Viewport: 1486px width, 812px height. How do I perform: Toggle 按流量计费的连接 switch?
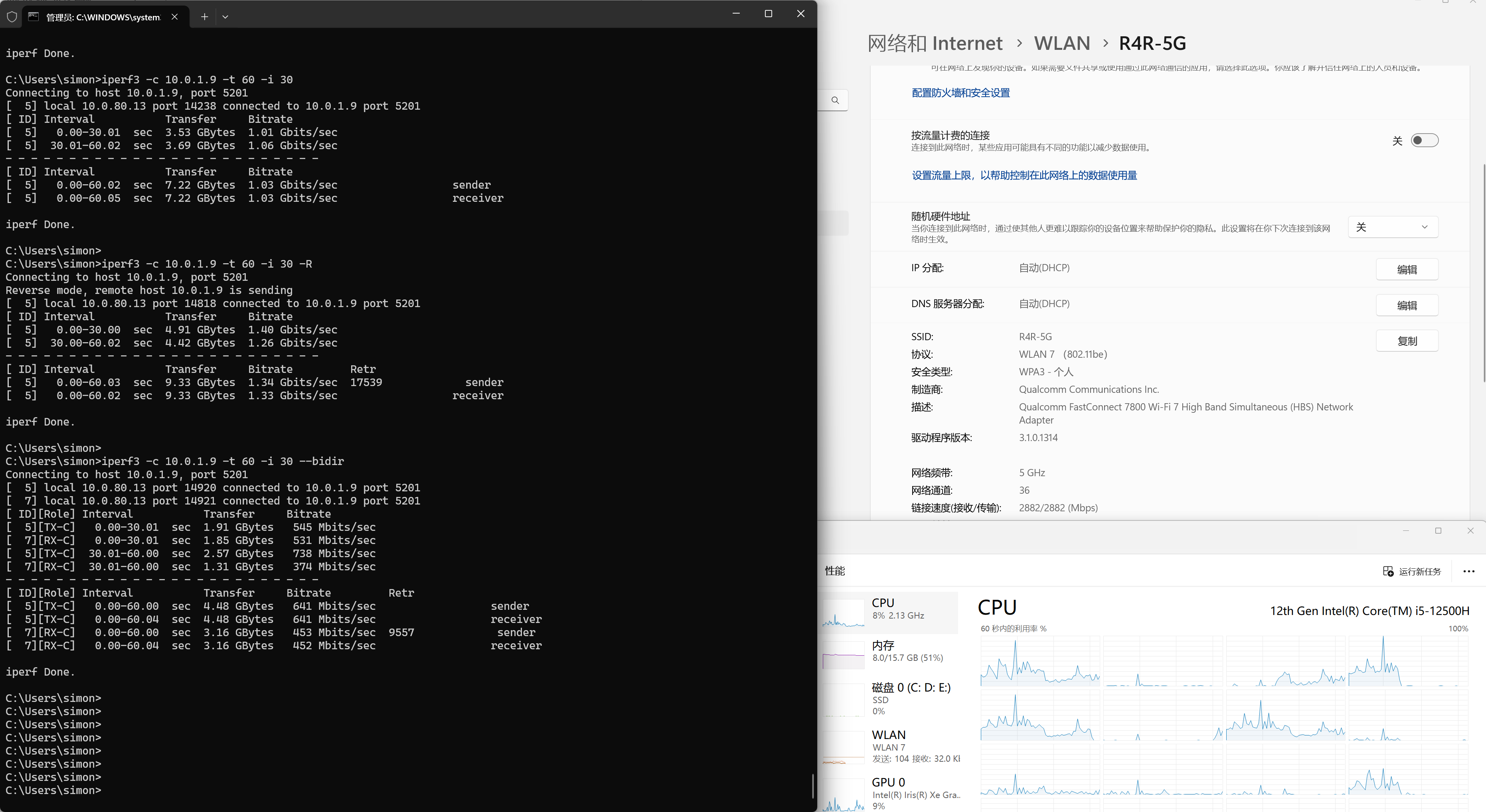(1424, 140)
